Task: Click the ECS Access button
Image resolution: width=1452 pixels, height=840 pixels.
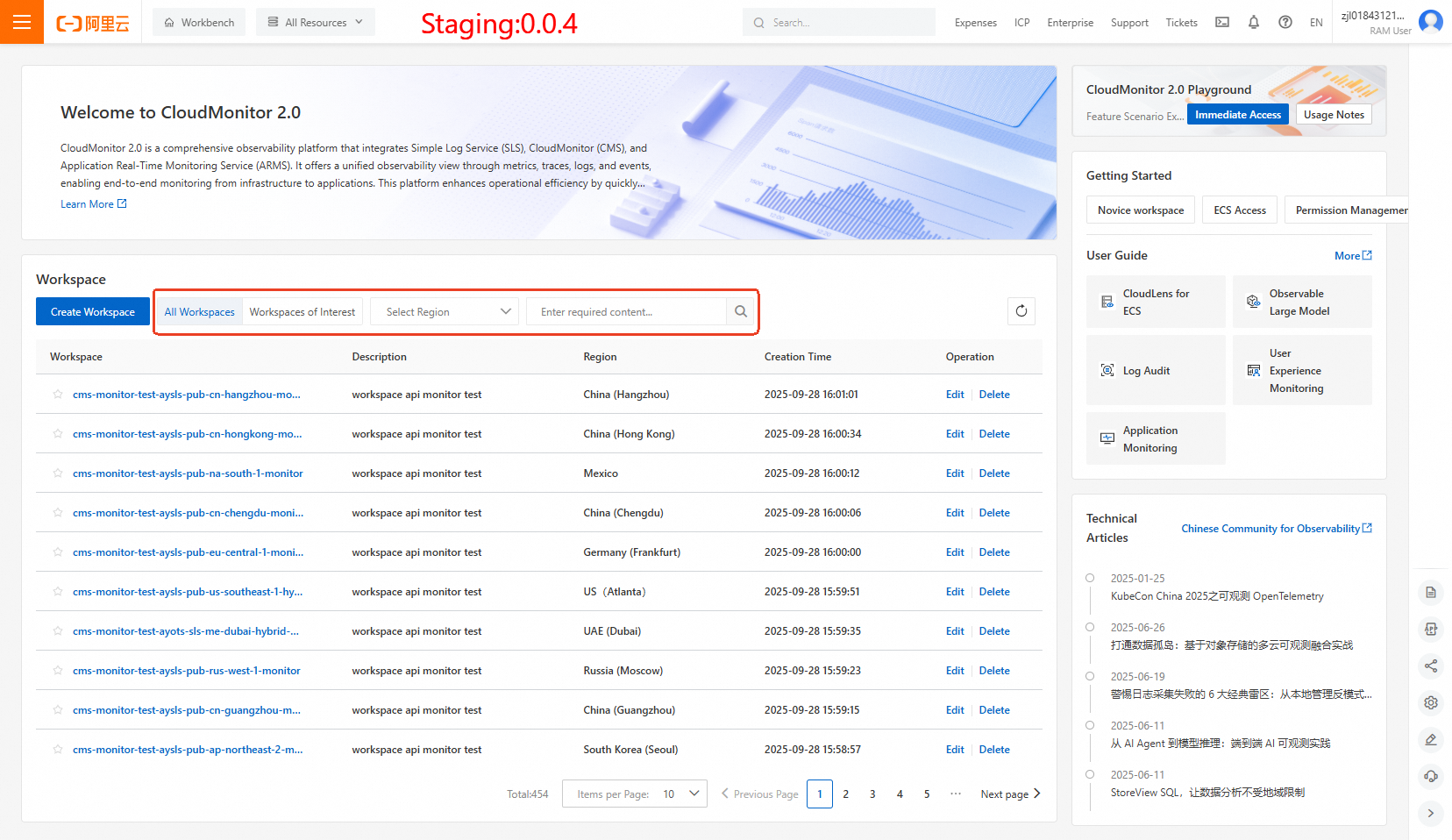Action: [1240, 210]
